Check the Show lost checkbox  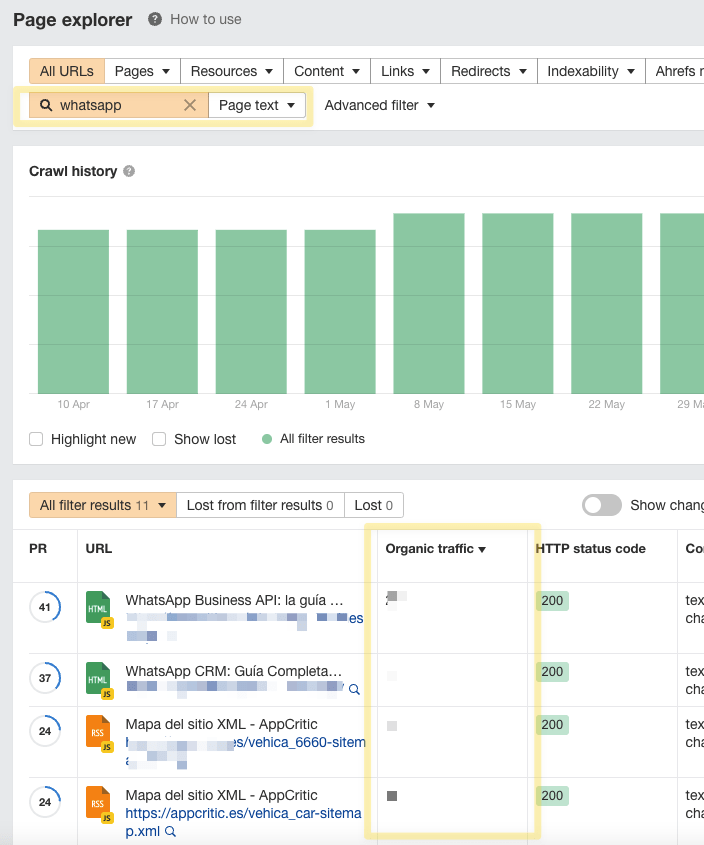click(x=159, y=439)
